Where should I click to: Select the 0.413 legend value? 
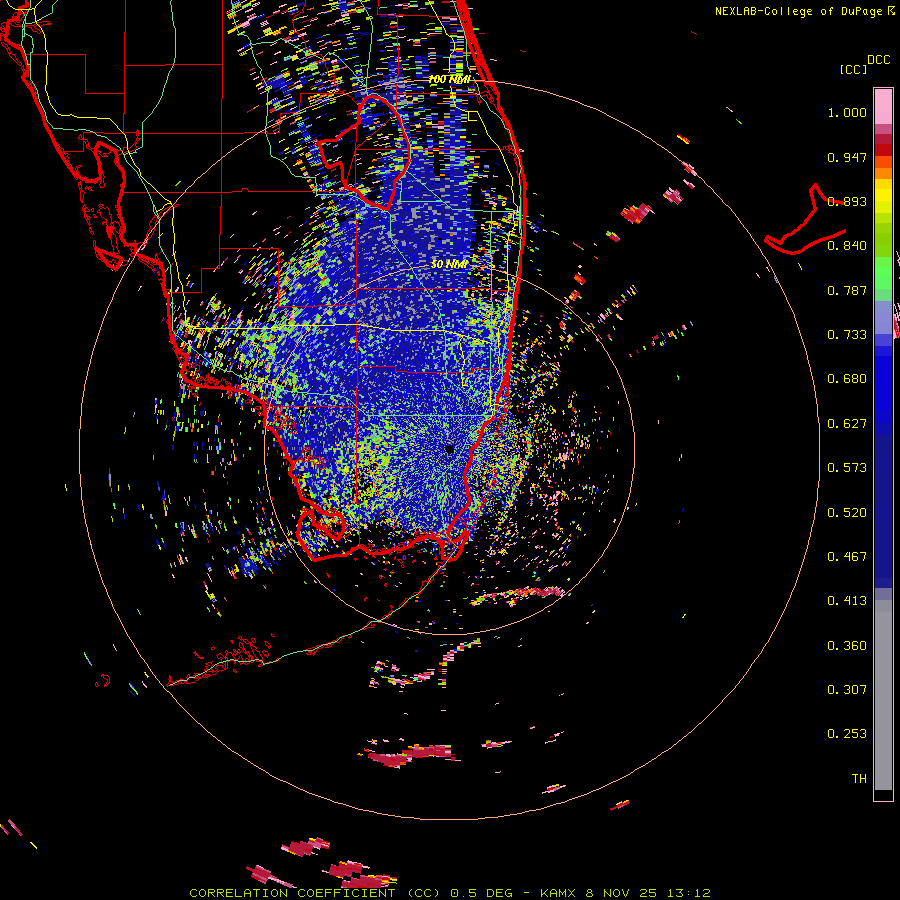[x=847, y=601]
